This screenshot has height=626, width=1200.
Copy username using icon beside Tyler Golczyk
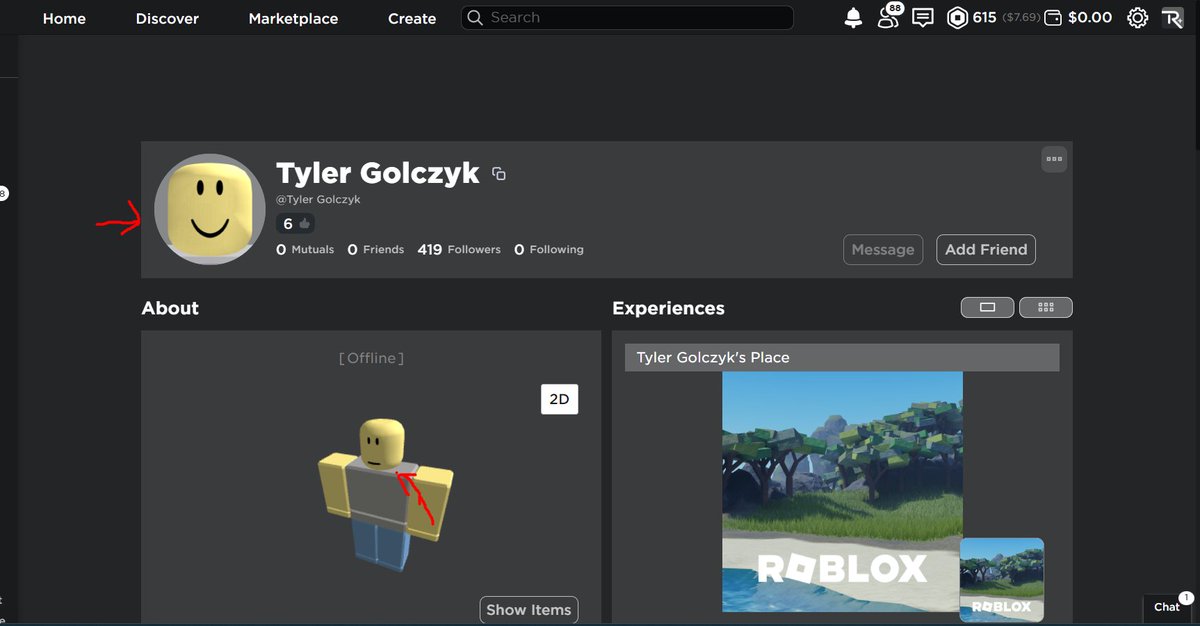point(499,174)
